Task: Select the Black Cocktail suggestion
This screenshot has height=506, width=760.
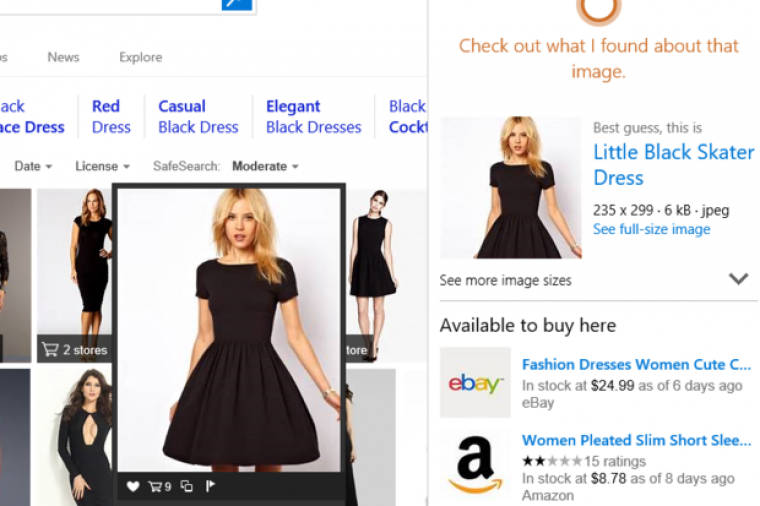Action: [x=408, y=116]
